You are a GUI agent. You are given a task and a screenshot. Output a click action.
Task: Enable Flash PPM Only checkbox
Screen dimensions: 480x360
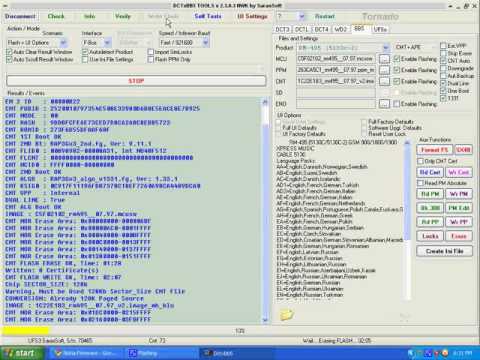coord(151,59)
